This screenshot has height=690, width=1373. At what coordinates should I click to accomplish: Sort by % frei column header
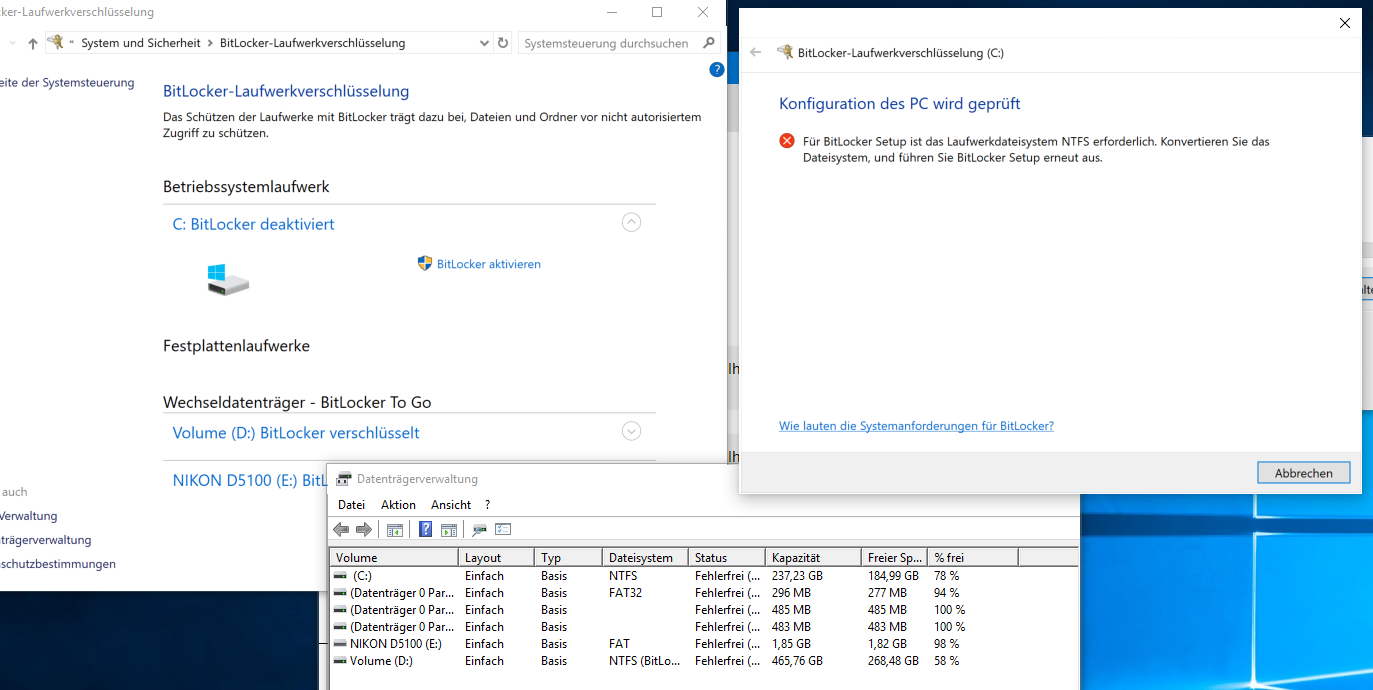(x=973, y=557)
